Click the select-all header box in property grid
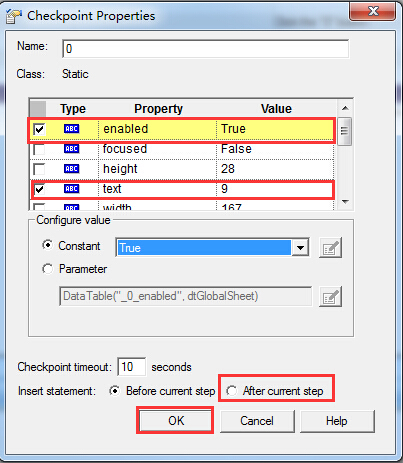 point(38,109)
